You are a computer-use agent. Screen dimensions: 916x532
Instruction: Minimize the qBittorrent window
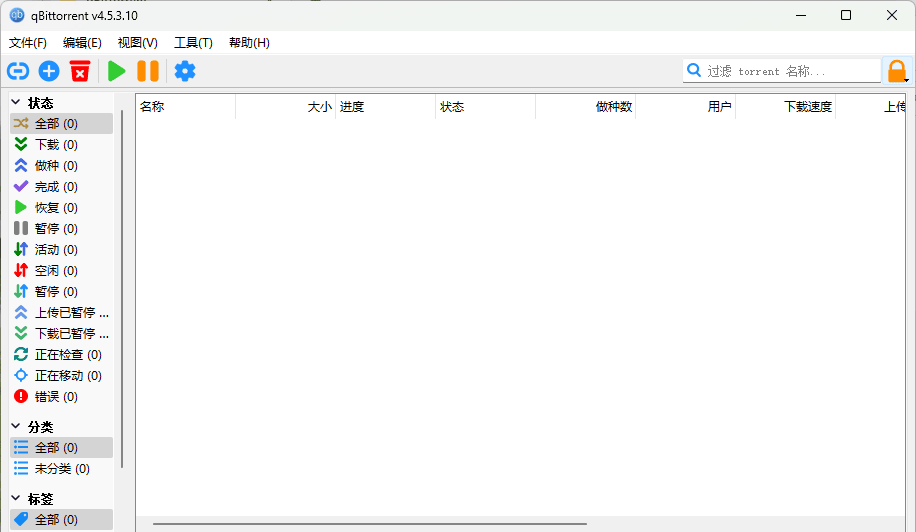click(801, 15)
